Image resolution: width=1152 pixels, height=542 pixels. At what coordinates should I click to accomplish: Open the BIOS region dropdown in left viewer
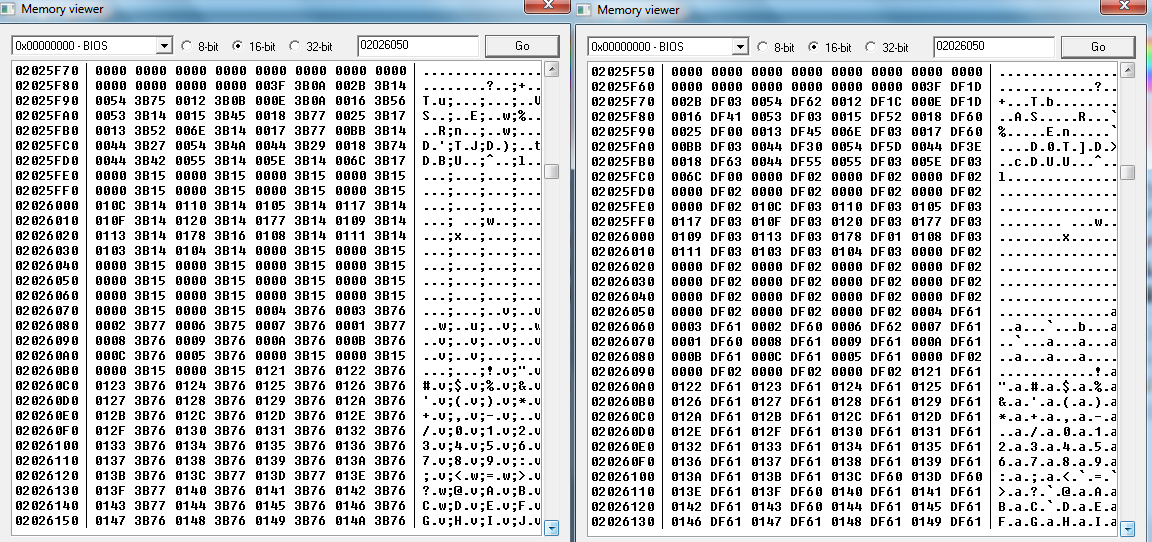(164, 46)
